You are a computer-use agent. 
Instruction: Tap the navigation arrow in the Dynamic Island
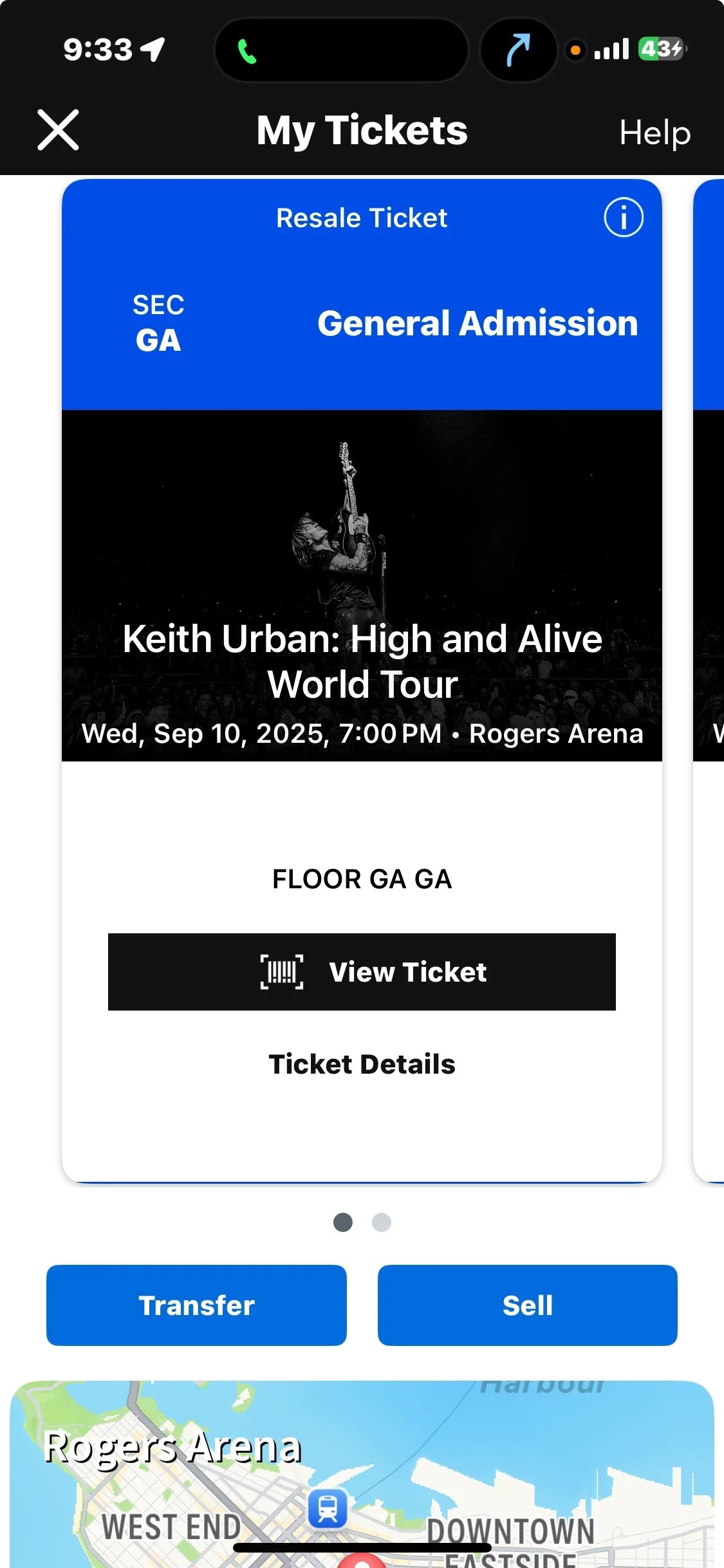click(518, 50)
